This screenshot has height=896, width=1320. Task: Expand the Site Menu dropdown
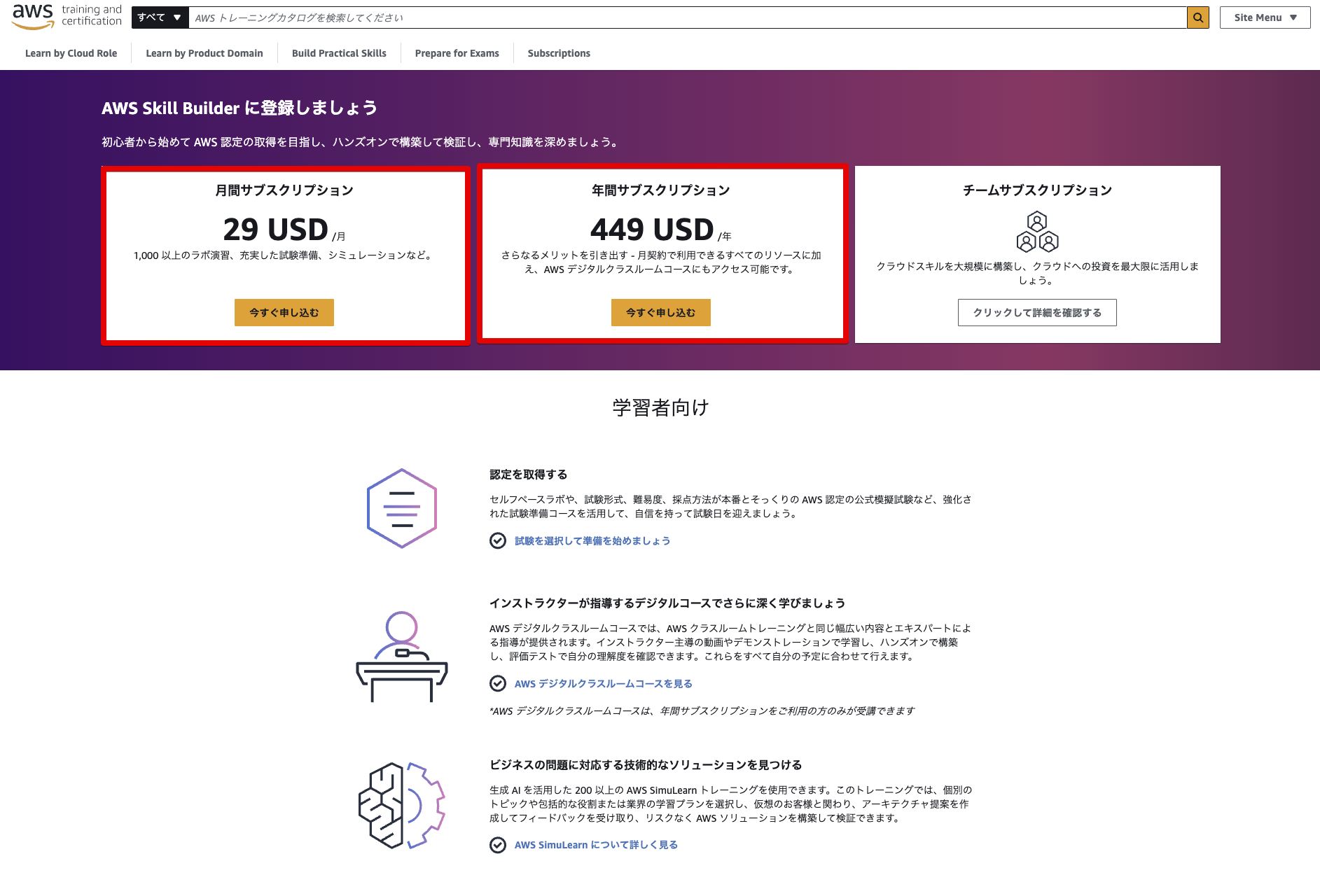click(1265, 17)
